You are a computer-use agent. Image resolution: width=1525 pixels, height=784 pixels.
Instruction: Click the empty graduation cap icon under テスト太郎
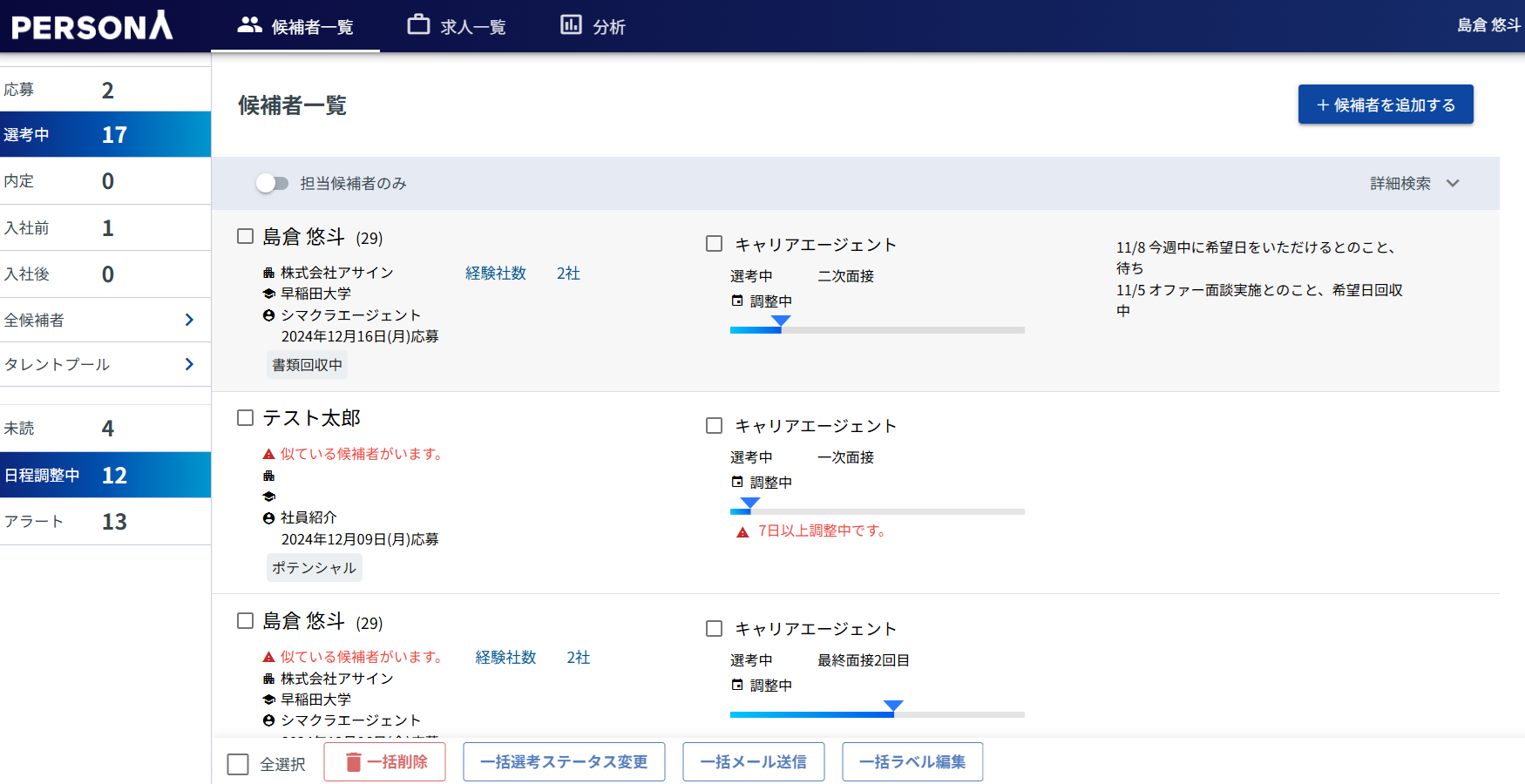pyautogui.click(x=269, y=497)
